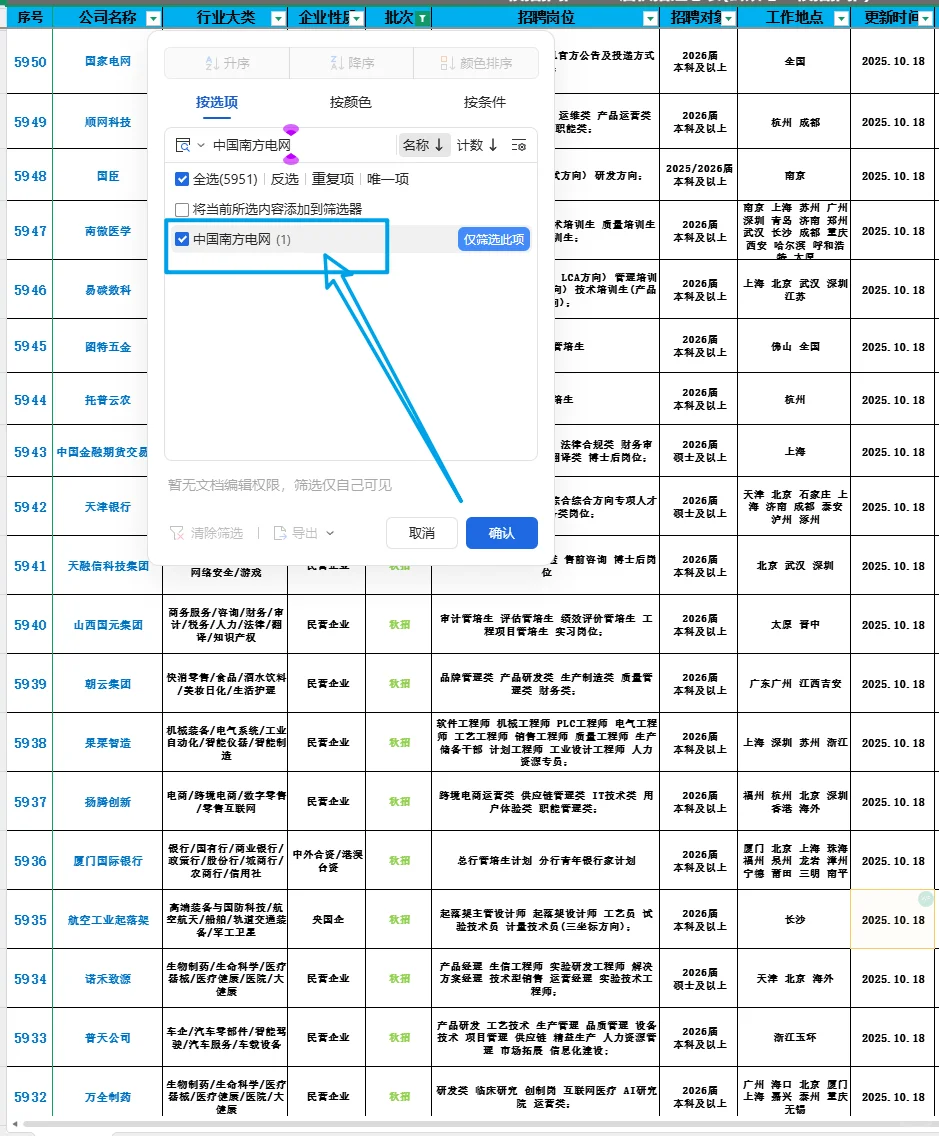
Task: Check 将当前所选内容添加到筛选器 checkbox
Action: [x=182, y=209]
